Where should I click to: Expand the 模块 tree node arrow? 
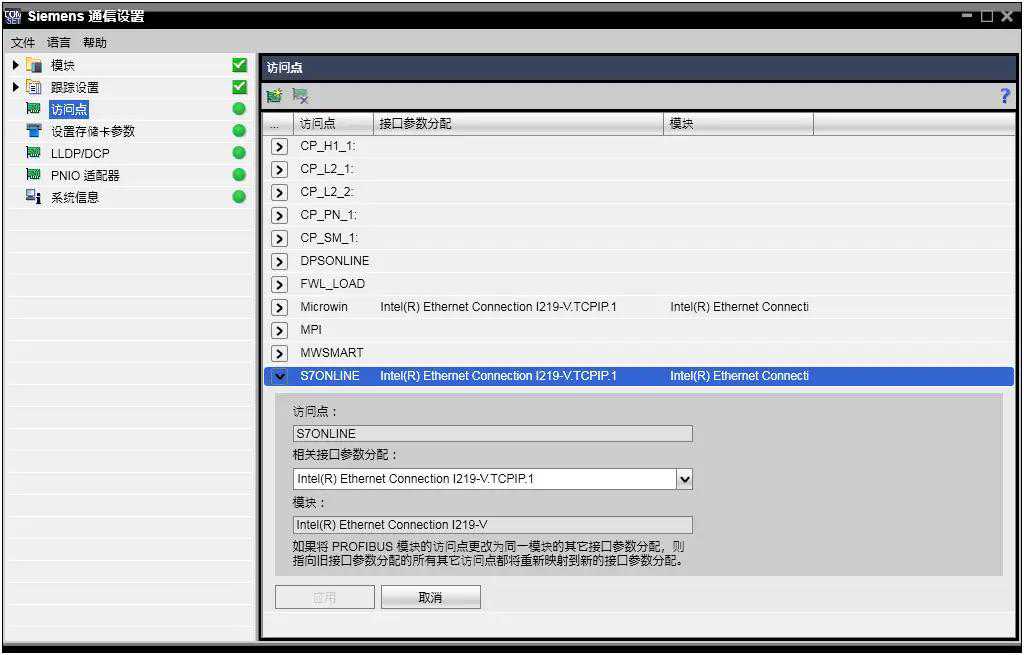pyautogui.click(x=15, y=65)
